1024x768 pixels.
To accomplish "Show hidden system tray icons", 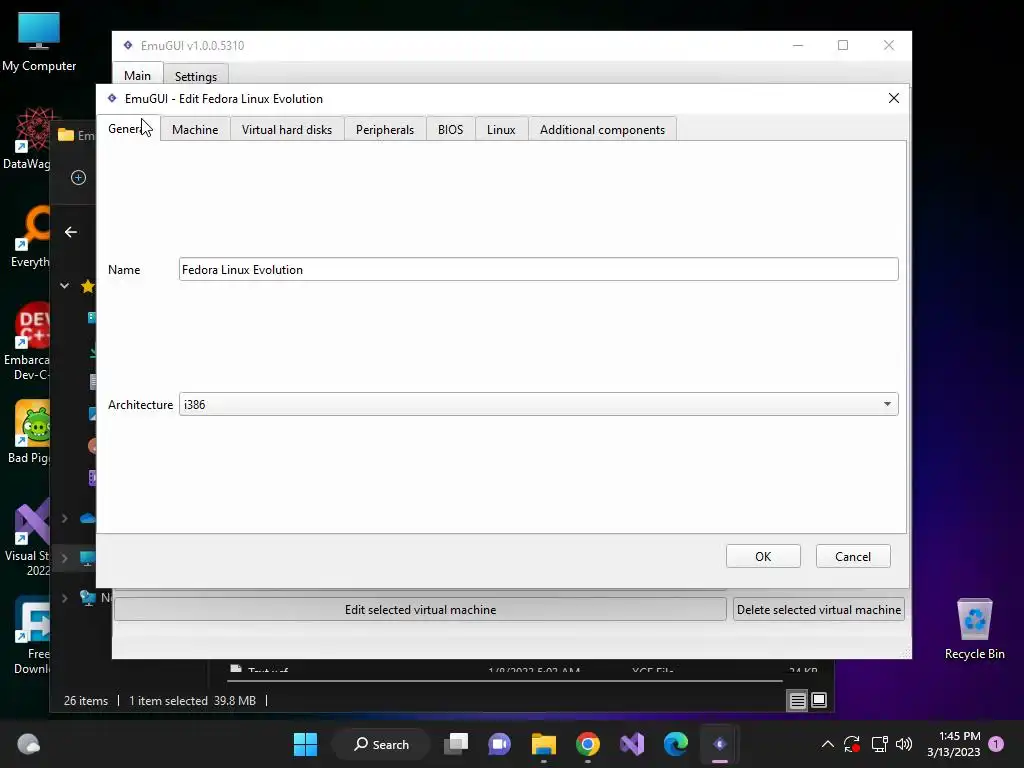I will coord(827,744).
